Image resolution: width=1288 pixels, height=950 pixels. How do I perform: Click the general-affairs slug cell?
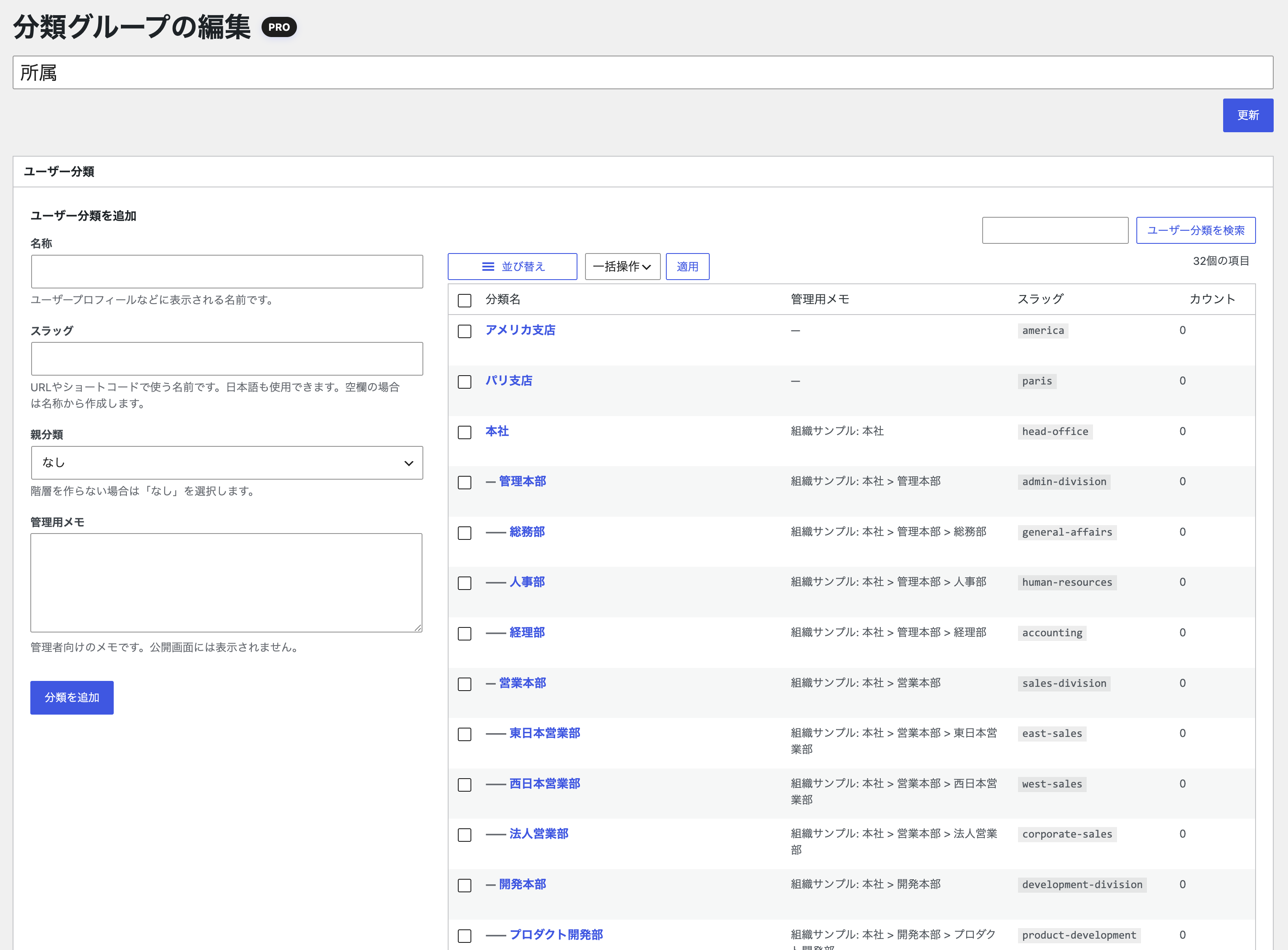point(1067,533)
